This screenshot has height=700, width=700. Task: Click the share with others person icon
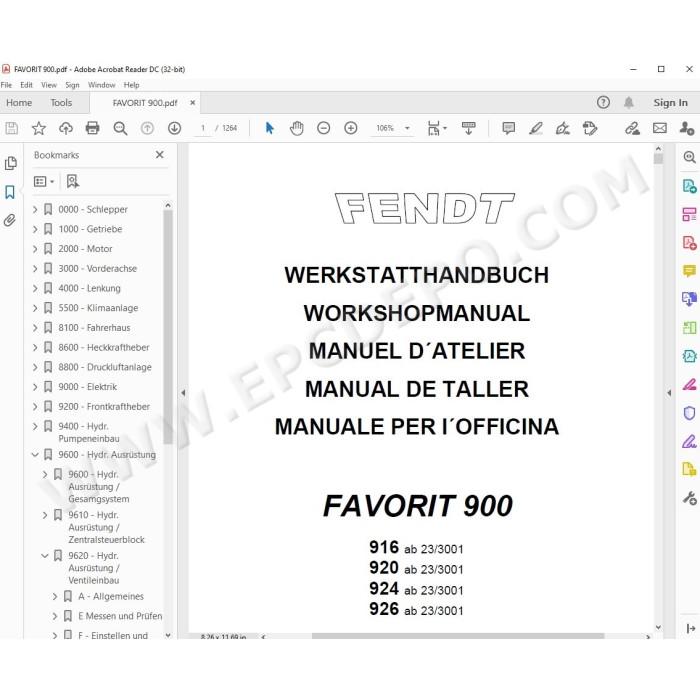687,129
